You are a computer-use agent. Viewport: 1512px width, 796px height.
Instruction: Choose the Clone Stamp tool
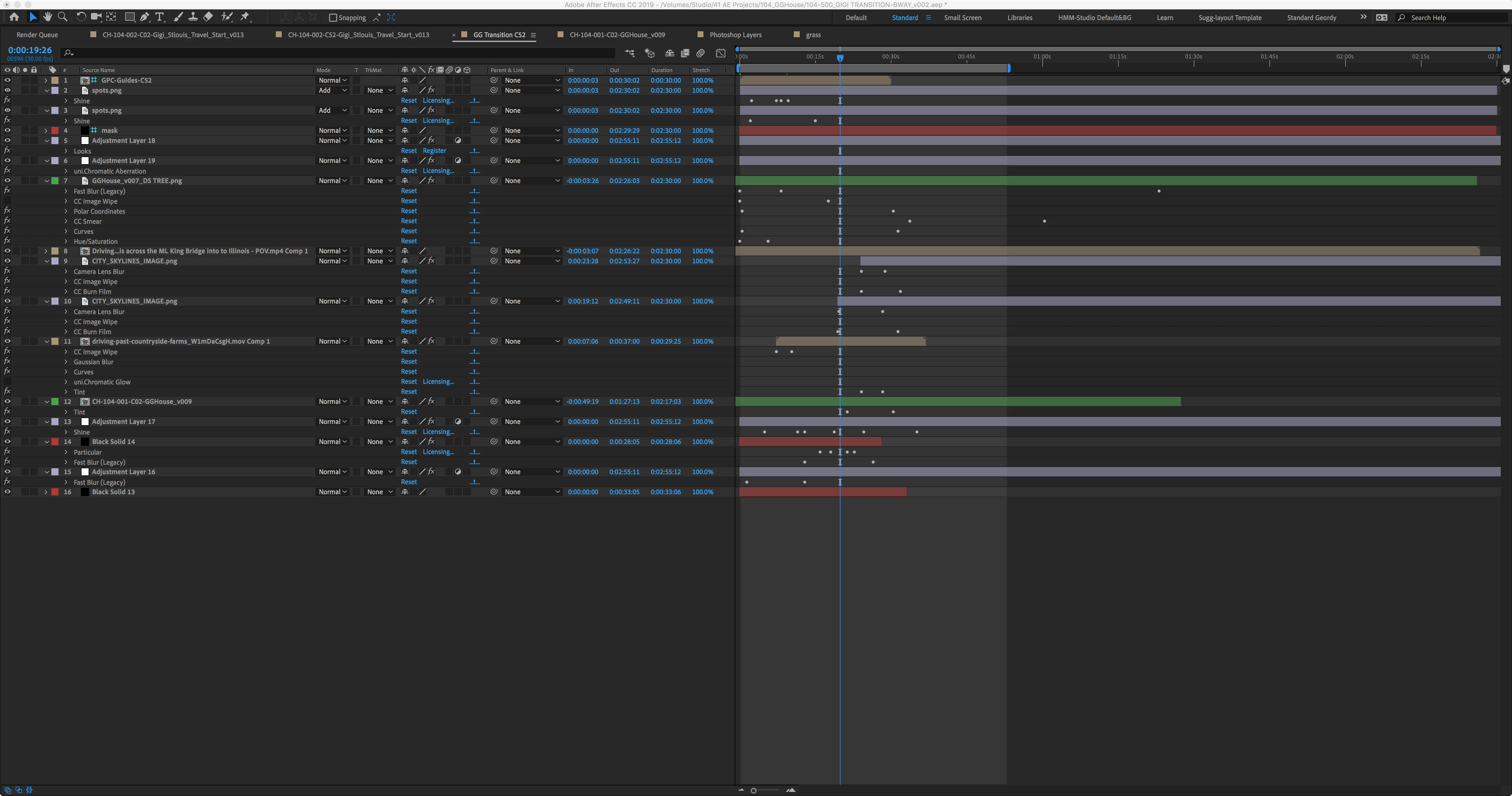pyautogui.click(x=193, y=17)
